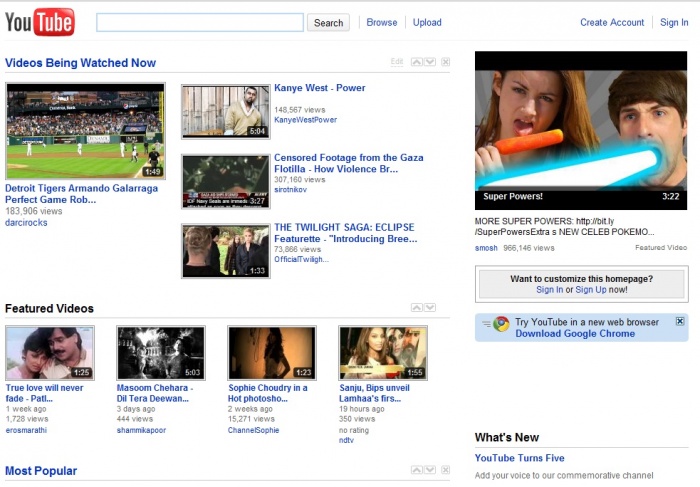Viewport: 700px width, 487px height.
Task: Visit smosh channel link
Action: 486,248
